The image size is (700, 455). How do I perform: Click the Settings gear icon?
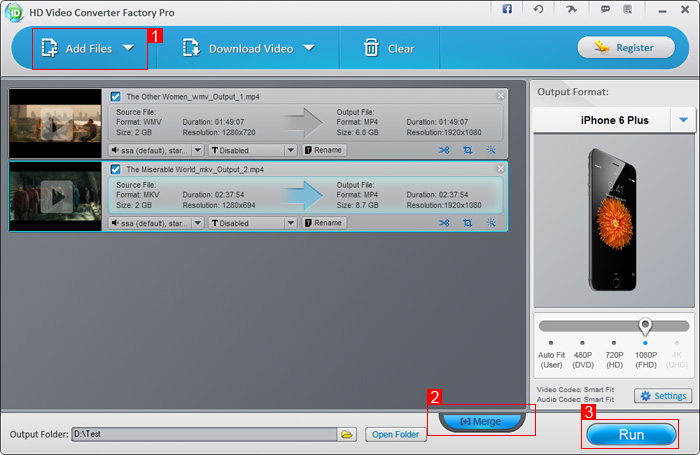646,396
